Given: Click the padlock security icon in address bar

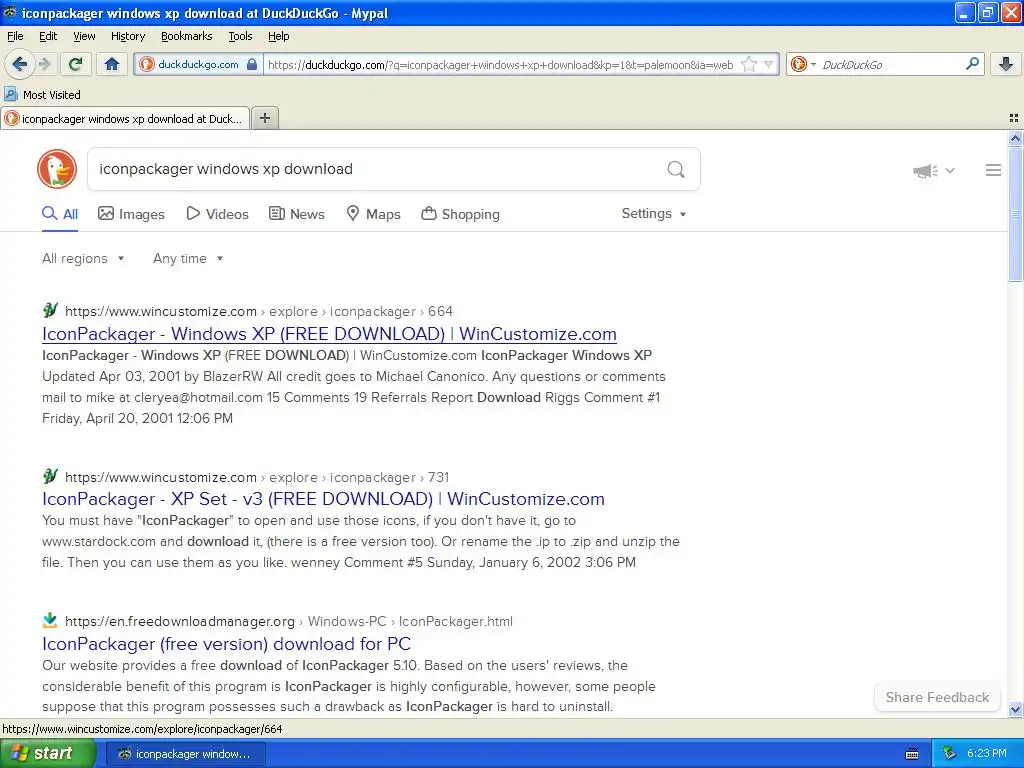Looking at the screenshot, I should click(x=251, y=64).
